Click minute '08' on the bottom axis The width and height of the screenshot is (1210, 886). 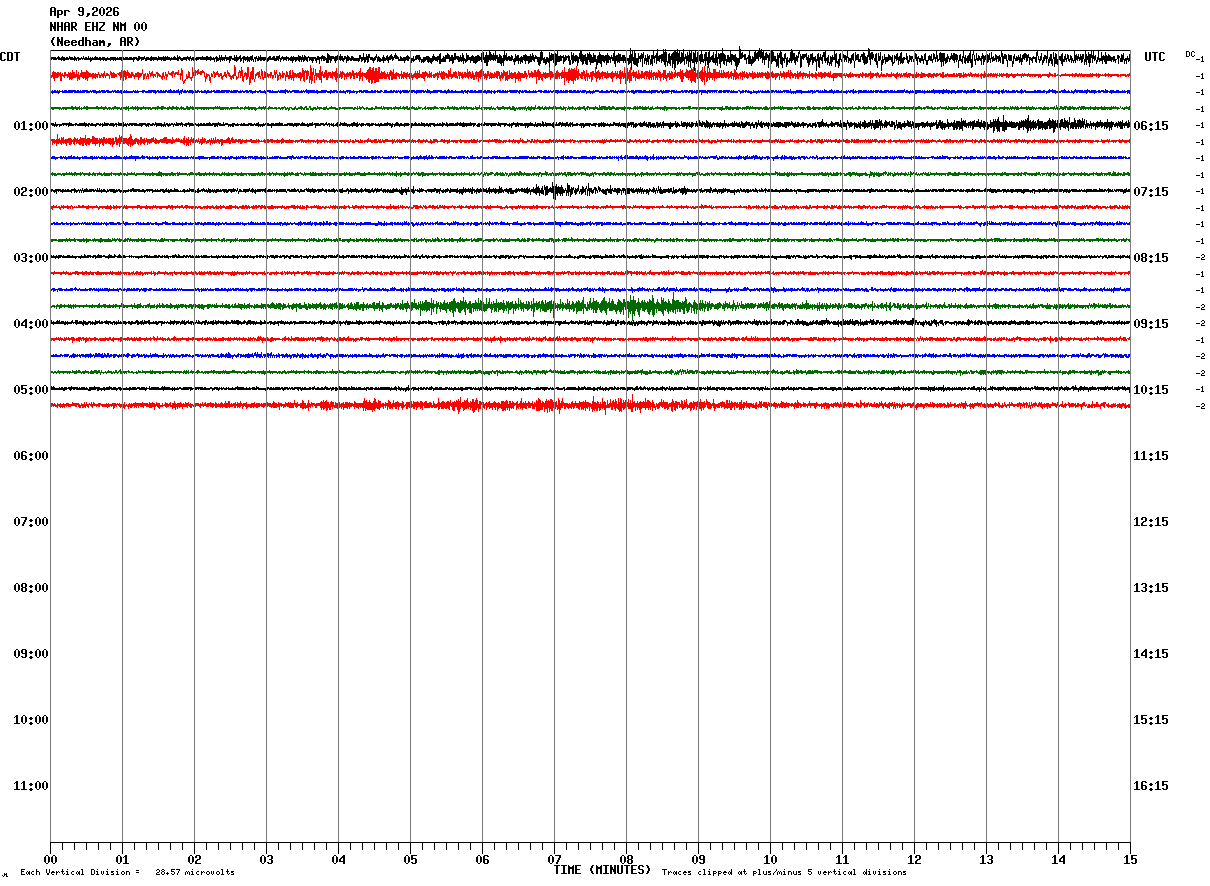click(626, 860)
